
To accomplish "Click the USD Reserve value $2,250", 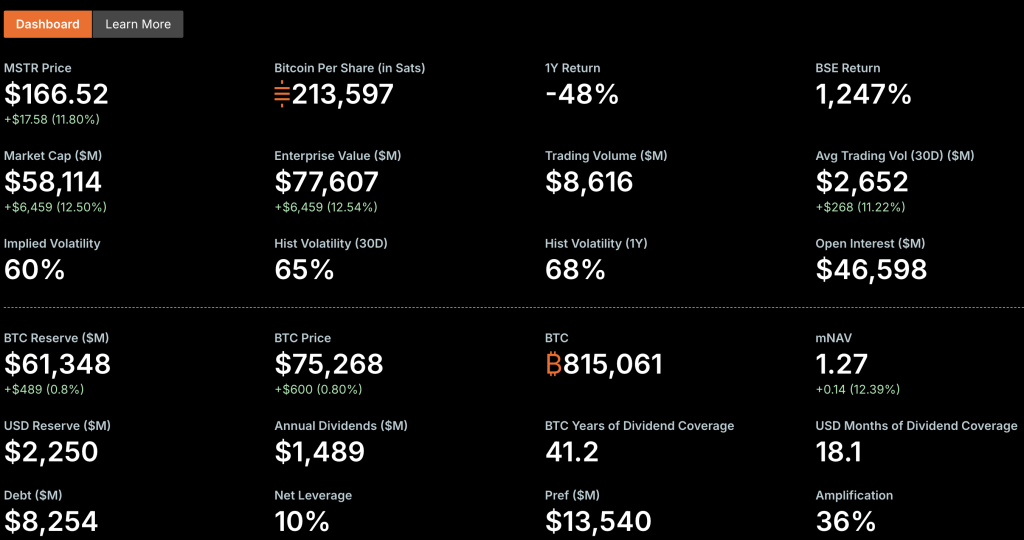I will pyautogui.click(x=51, y=452).
